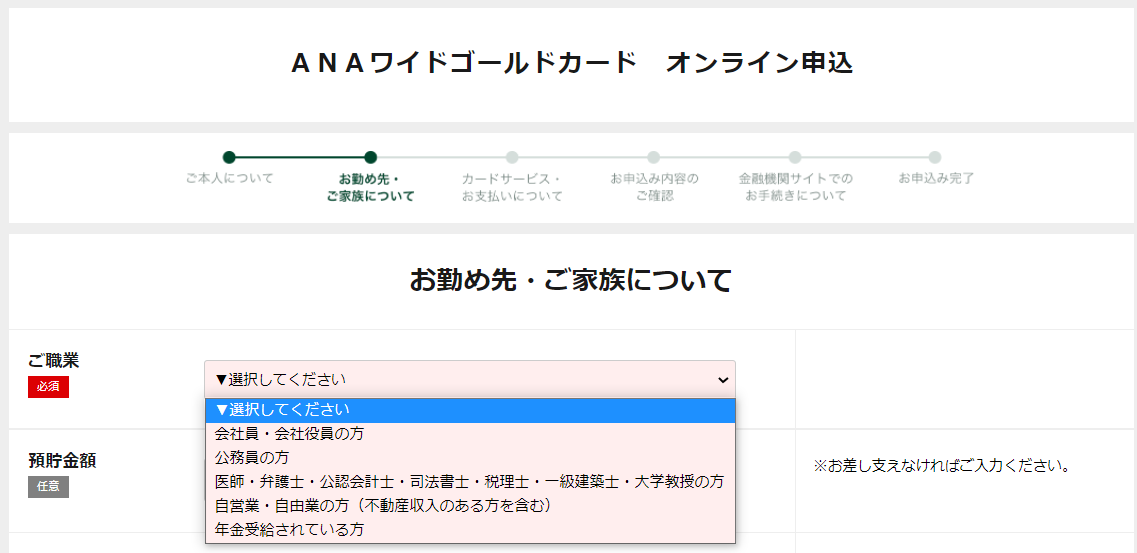Click the お申込み完了 step label
The width and height of the screenshot is (1137, 553).
coord(936,178)
